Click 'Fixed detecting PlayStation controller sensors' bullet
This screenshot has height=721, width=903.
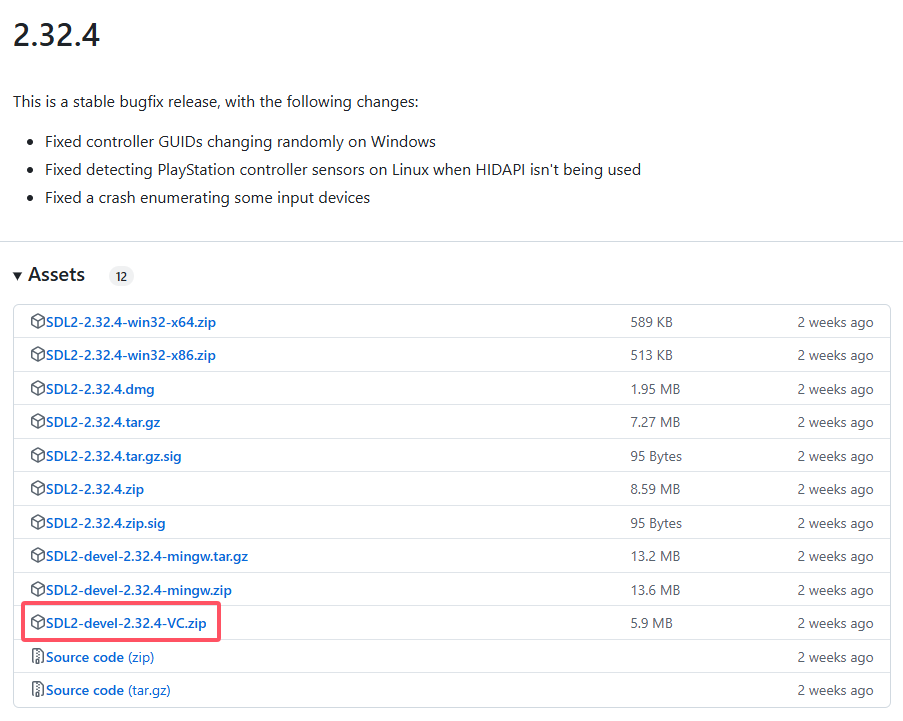(343, 170)
